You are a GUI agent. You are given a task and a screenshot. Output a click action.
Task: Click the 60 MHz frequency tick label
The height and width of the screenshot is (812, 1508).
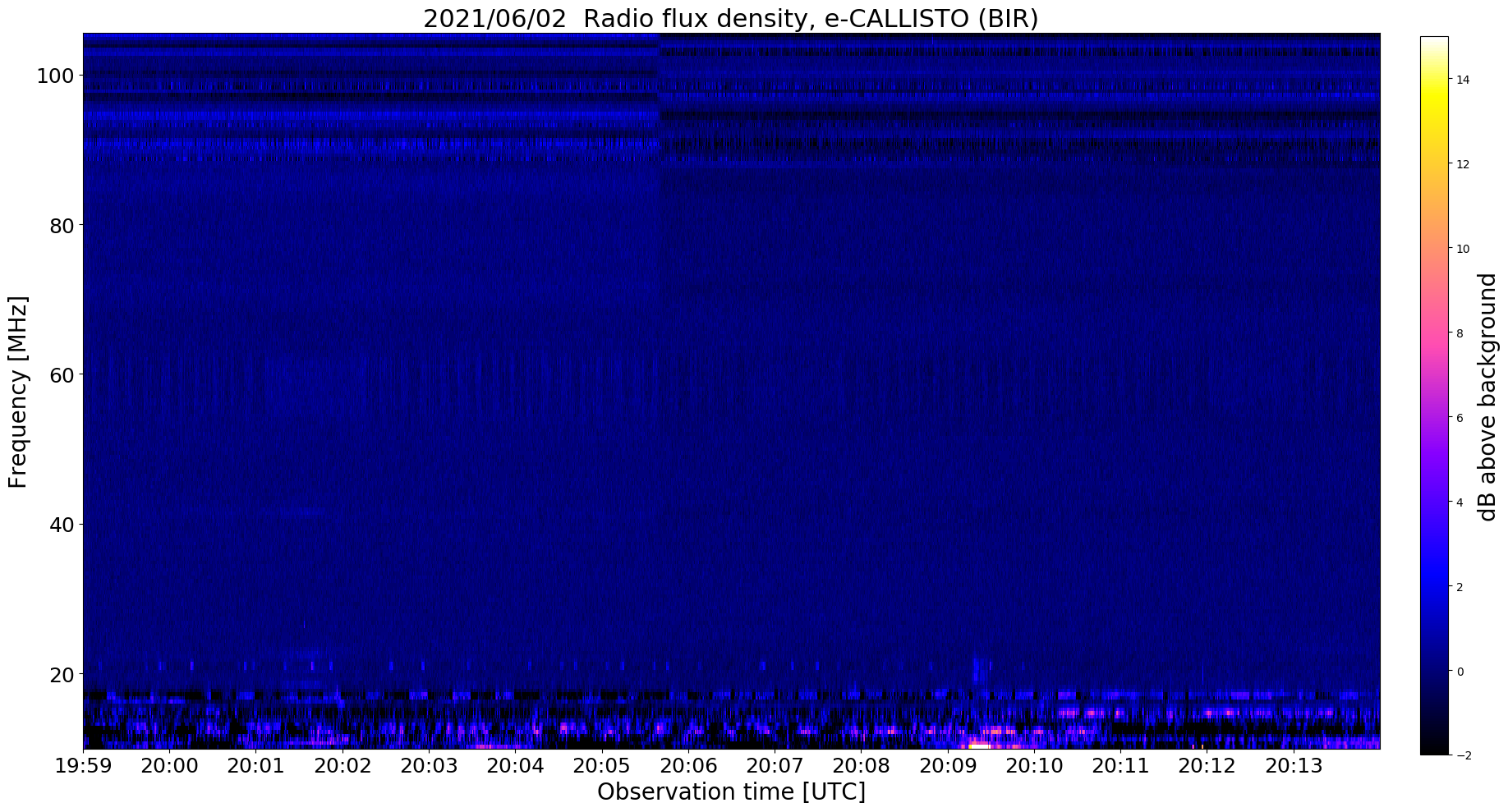tap(62, 375)
